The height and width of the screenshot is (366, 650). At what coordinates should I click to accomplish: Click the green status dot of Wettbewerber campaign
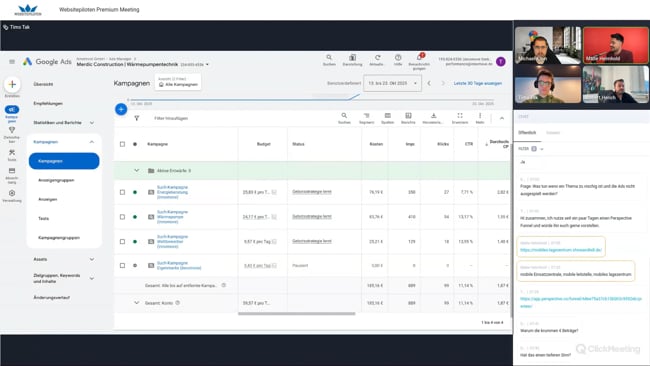tap(135, 241)
